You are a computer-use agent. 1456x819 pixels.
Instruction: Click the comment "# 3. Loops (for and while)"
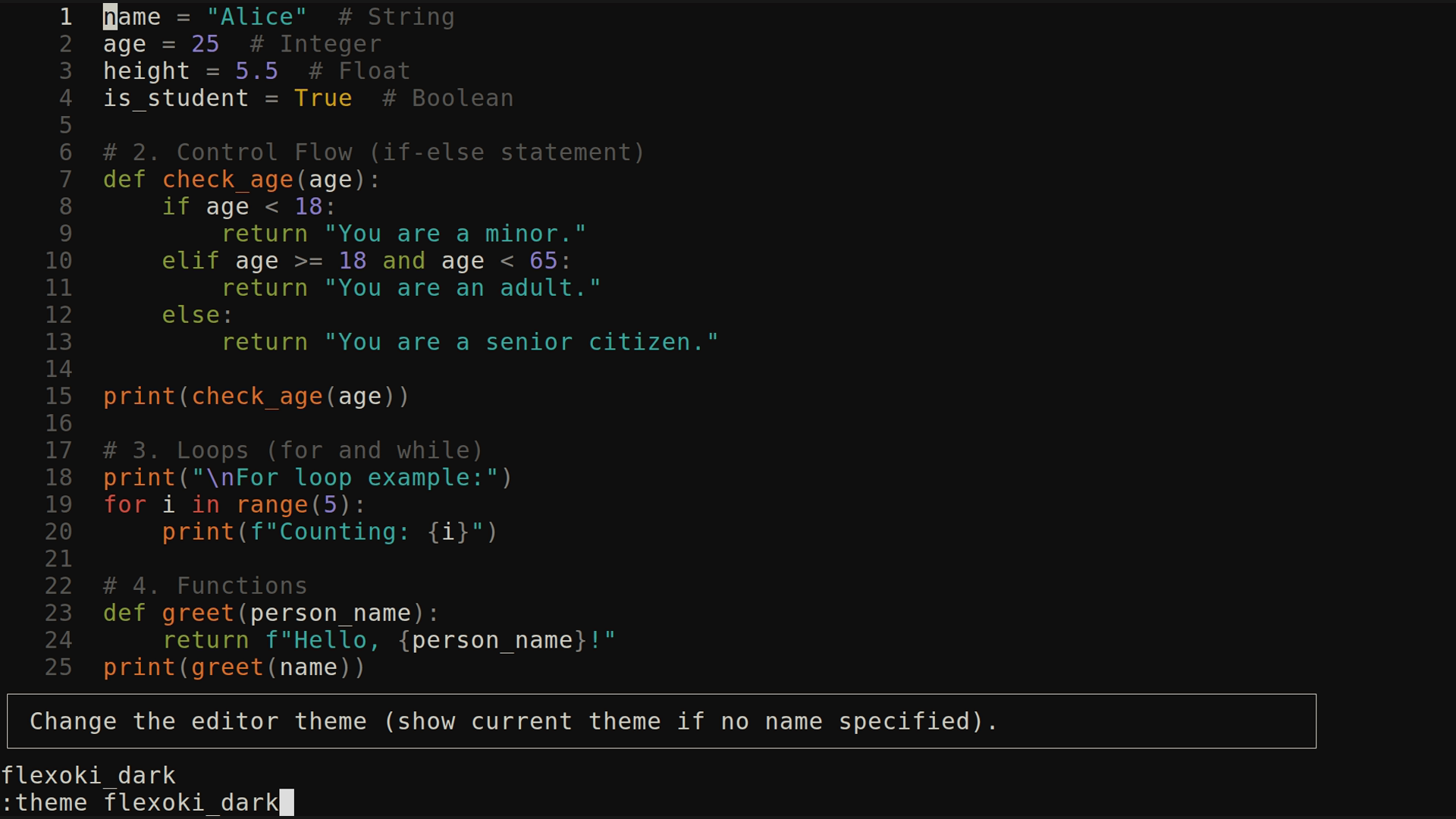point(292,450)
